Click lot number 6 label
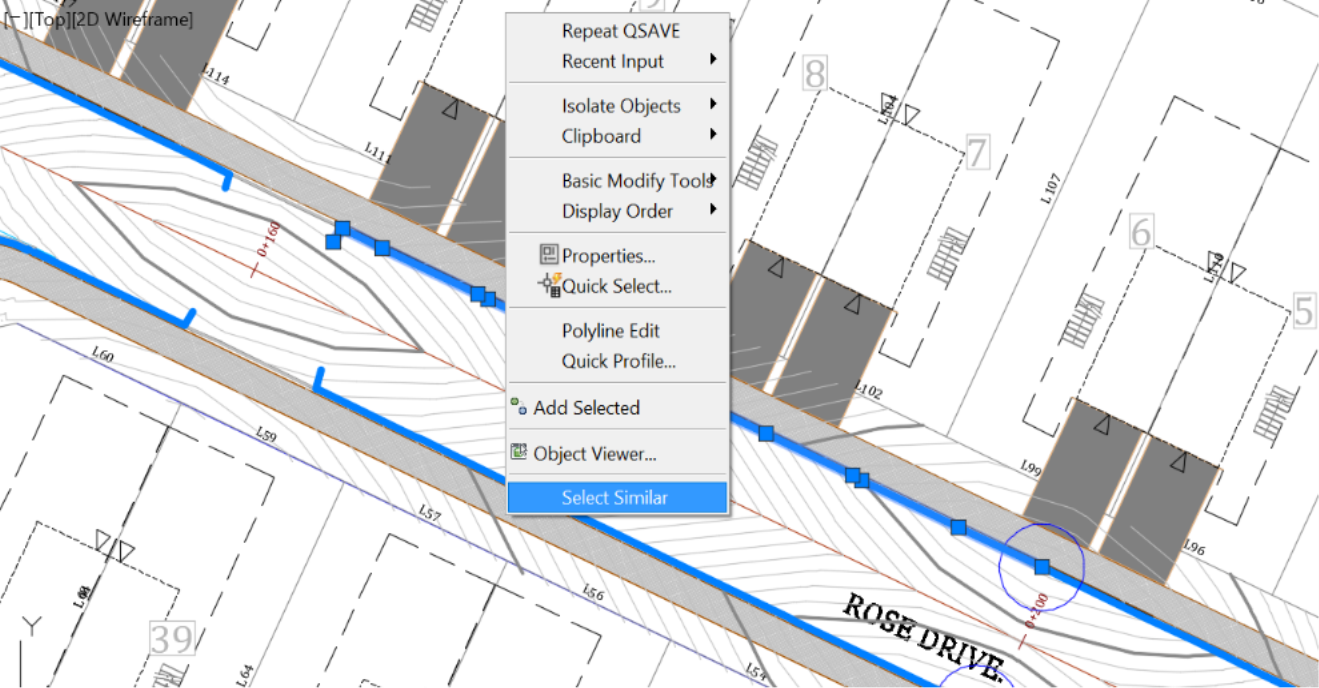This screenshot has width=1319, height=688. (x=1141, y=232)
